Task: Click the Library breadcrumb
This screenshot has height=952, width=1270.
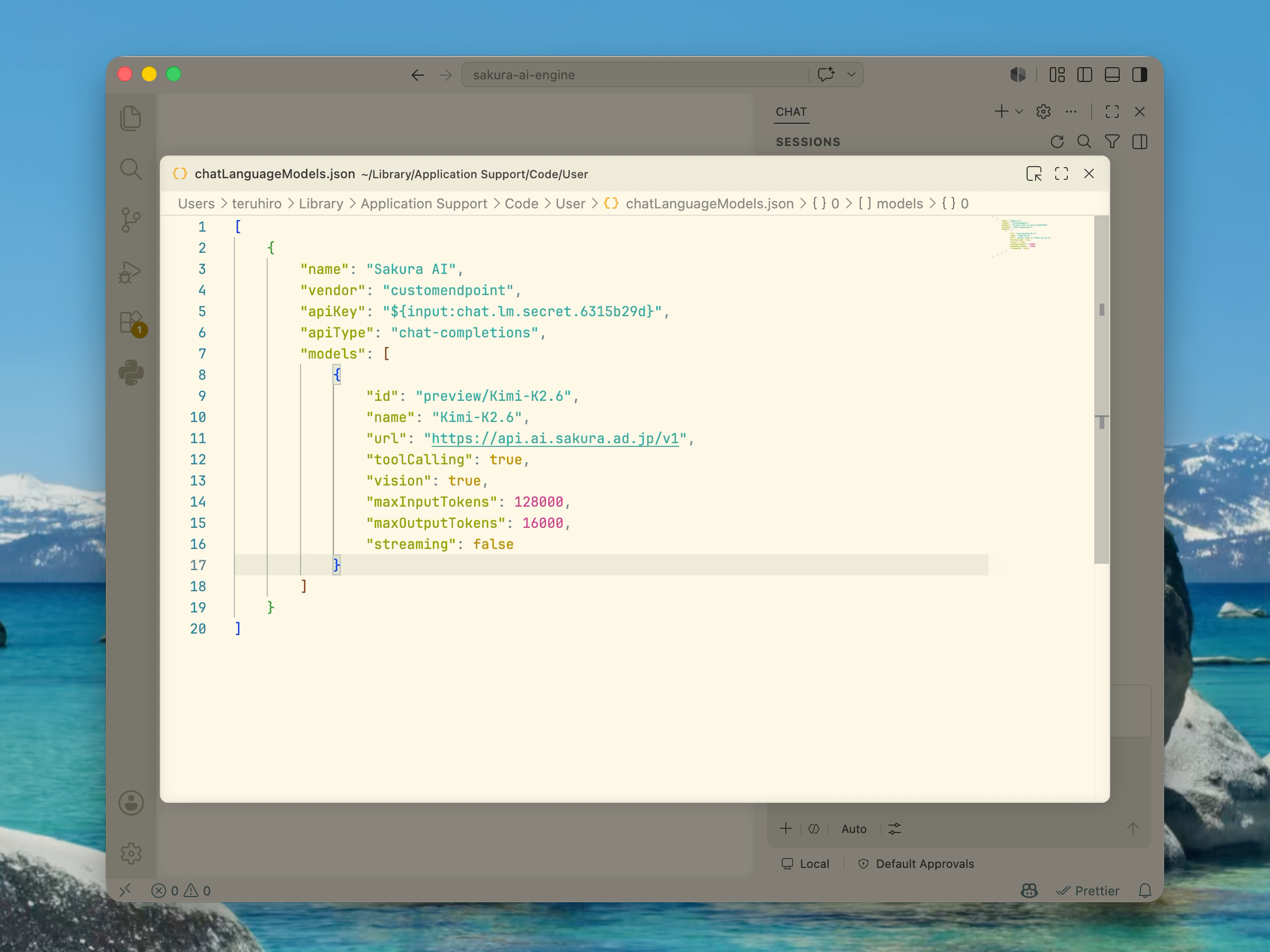Action: [x=321, y=204]
